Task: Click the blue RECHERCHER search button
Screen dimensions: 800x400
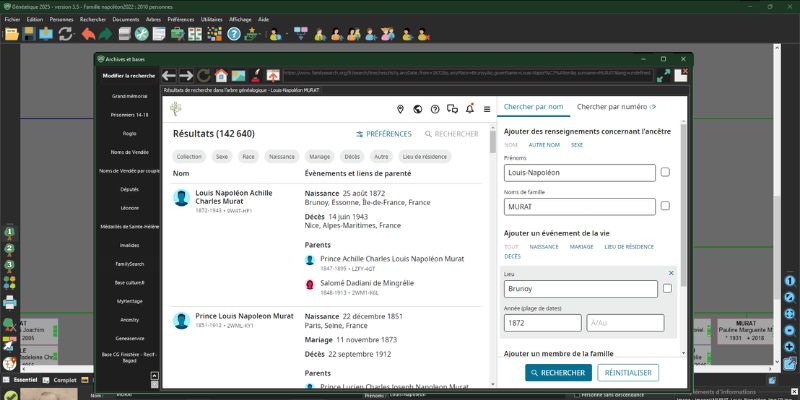Action: point(559,373)
